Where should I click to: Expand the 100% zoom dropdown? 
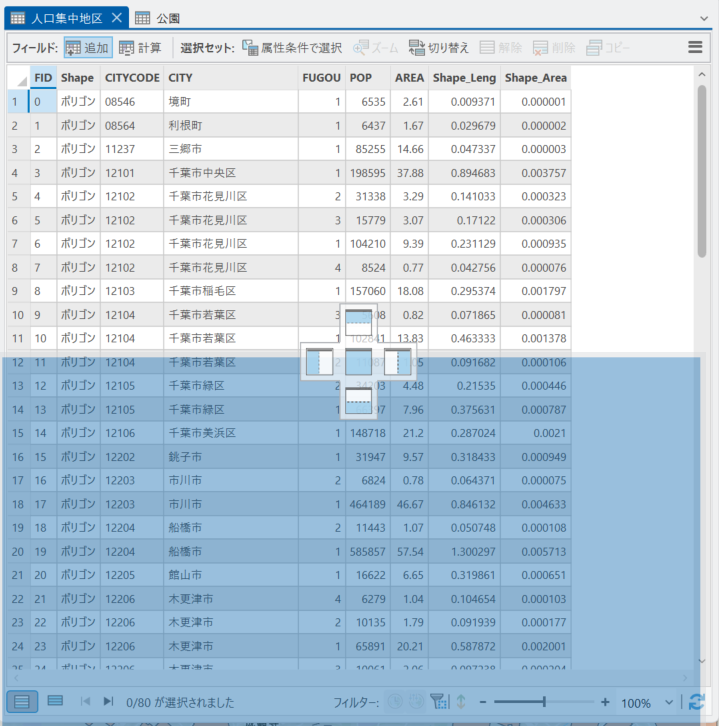tap(664, 703)
